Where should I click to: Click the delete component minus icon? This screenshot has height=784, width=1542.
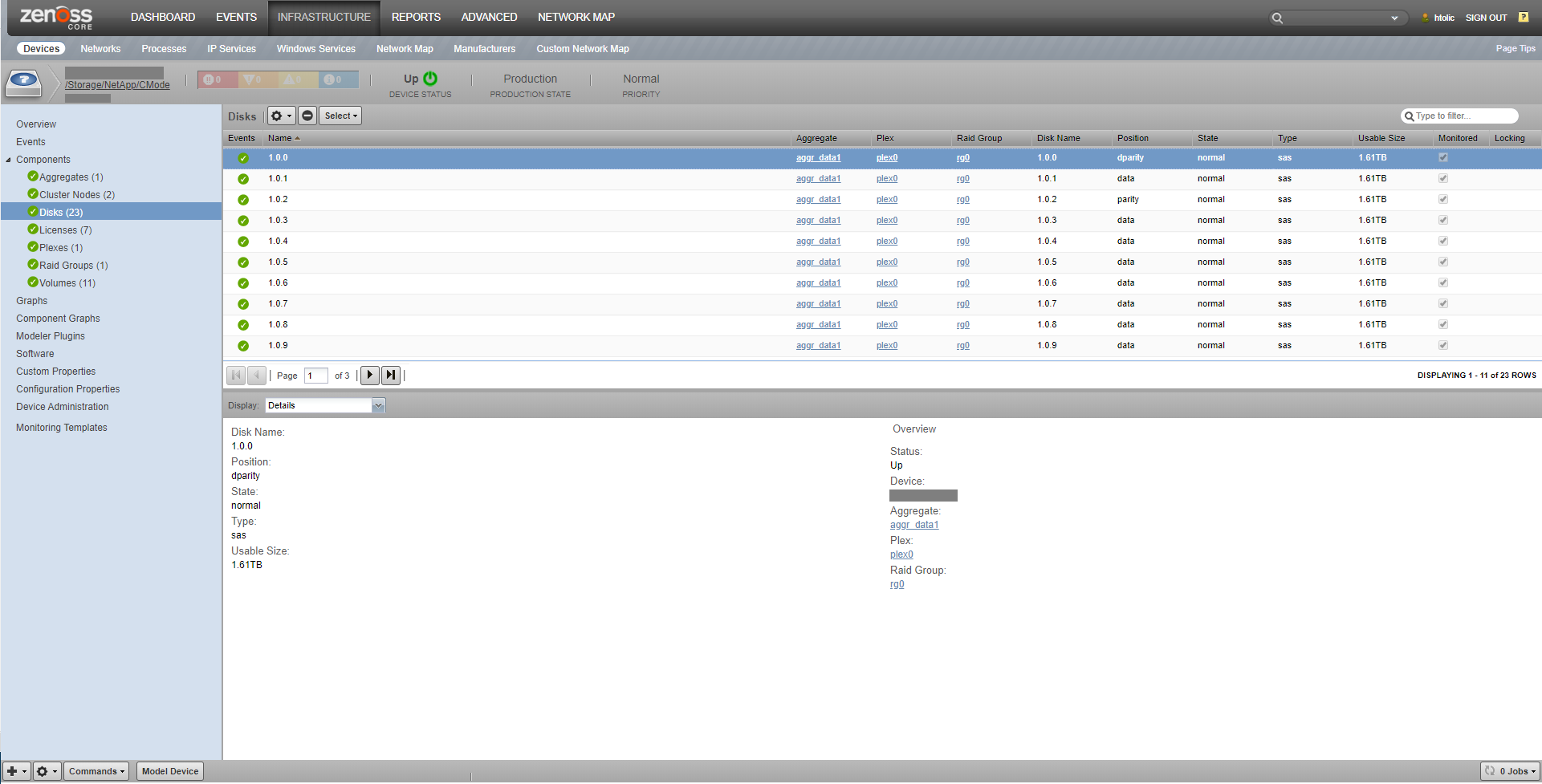[x=307, y=116]
